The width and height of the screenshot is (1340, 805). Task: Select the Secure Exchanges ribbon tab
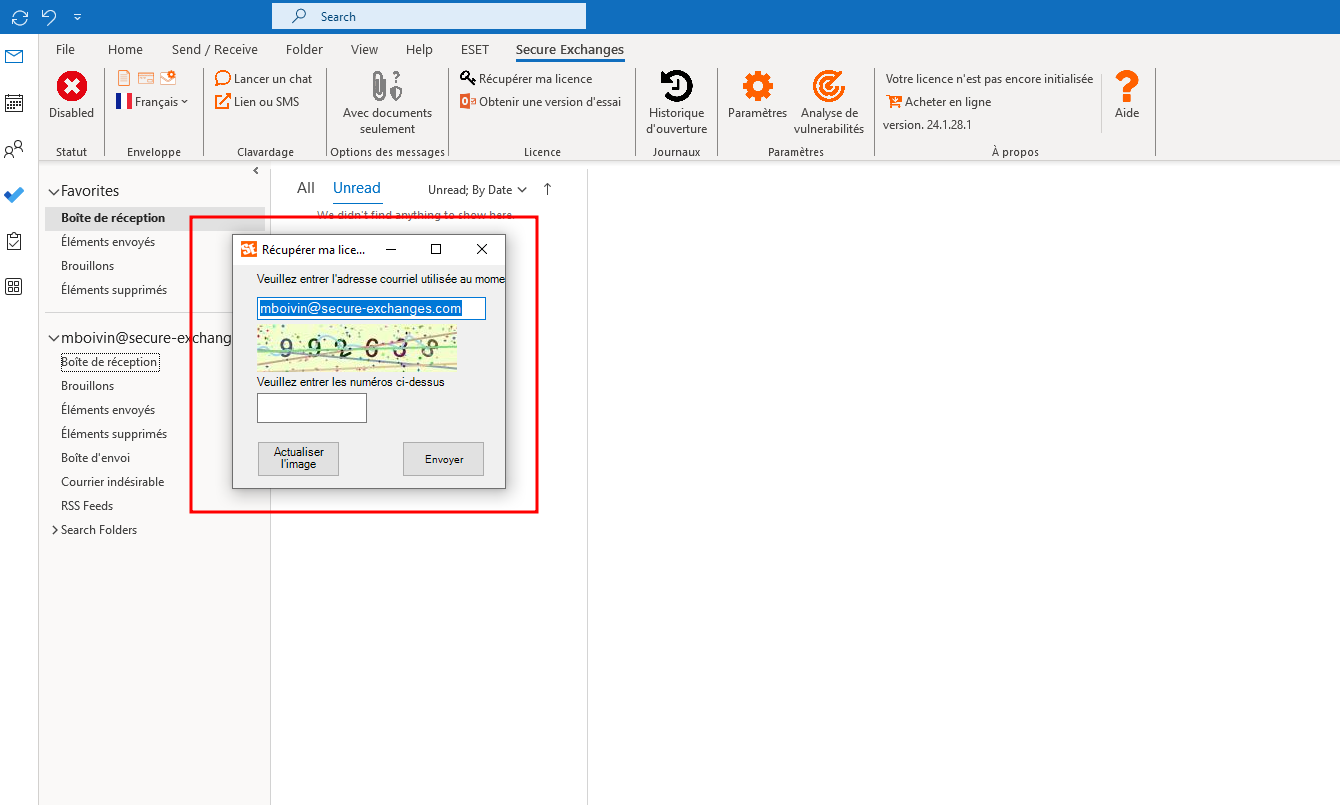pos(570,50)
